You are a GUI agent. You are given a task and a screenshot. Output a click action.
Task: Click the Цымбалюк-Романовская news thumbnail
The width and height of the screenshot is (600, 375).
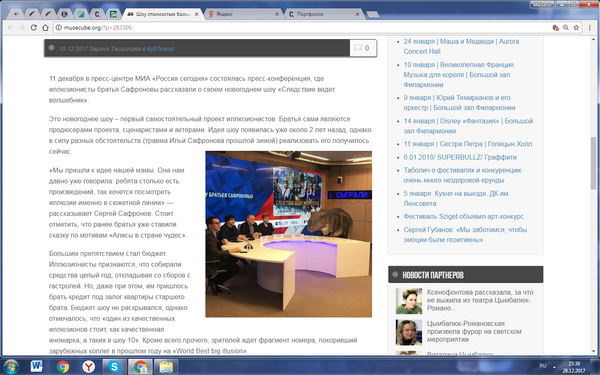(x=409, y=333)
